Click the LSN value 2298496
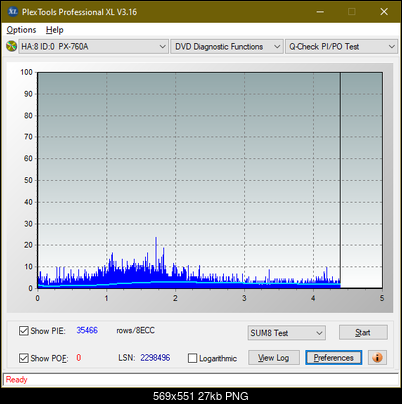Image resolution: width=402 pixels, height=404 pixels. (x=155, y=358)
